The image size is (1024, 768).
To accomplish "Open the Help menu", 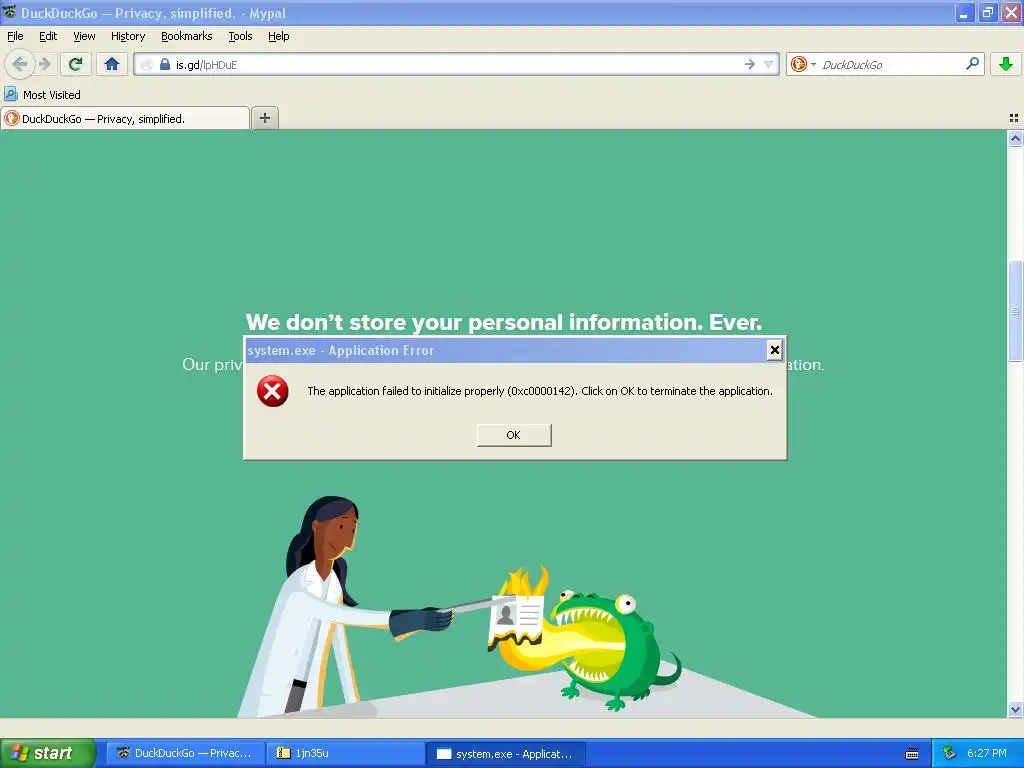I will click(278, 37).
